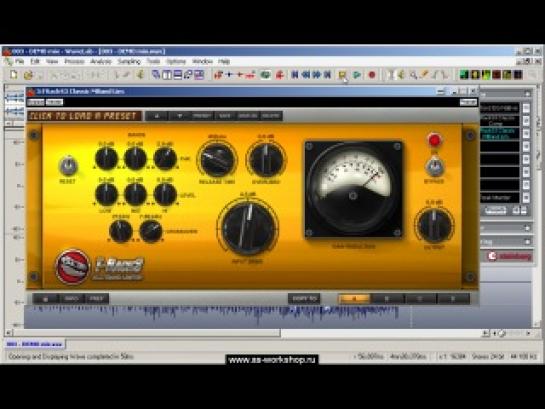Open the Edit menu
545x409 pixels.
tap(35, 62)
